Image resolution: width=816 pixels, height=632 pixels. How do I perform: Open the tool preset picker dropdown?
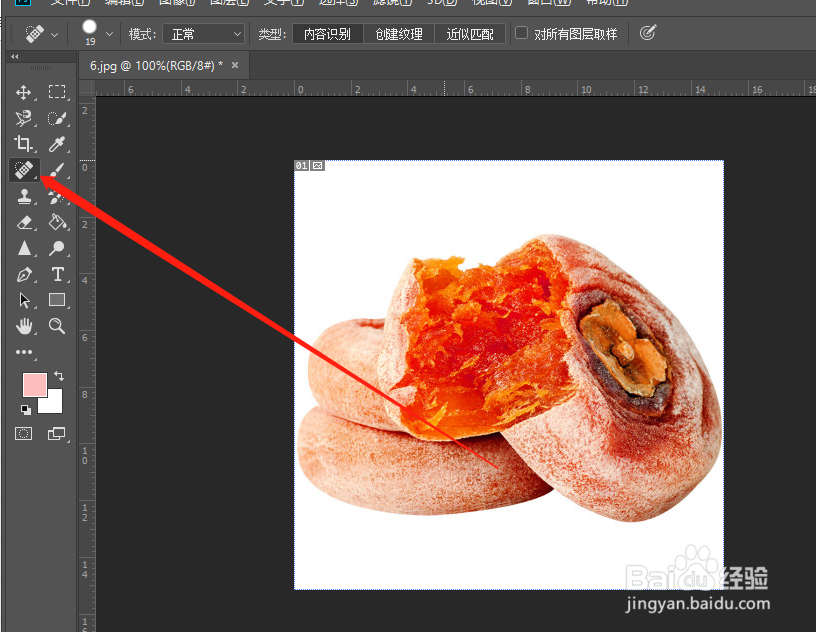[x=54, y=35]
